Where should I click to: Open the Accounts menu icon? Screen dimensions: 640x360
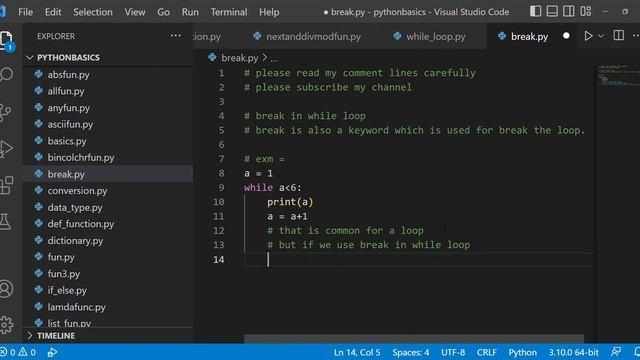click(x=6, y=289)
